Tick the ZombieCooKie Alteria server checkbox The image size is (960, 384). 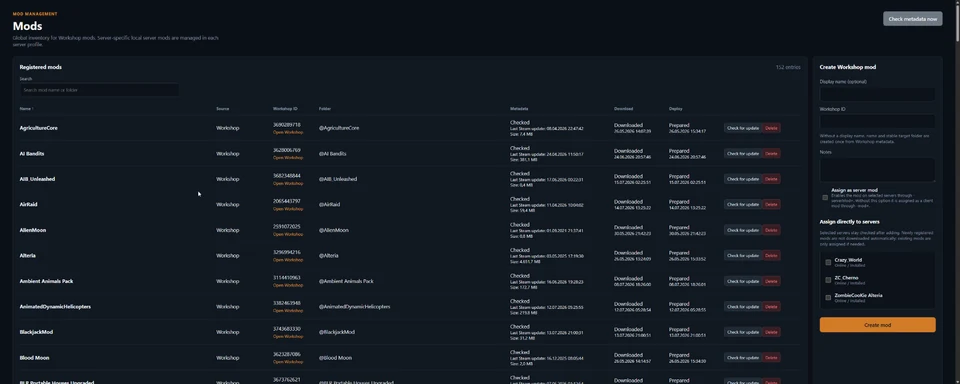click(828, 298)
